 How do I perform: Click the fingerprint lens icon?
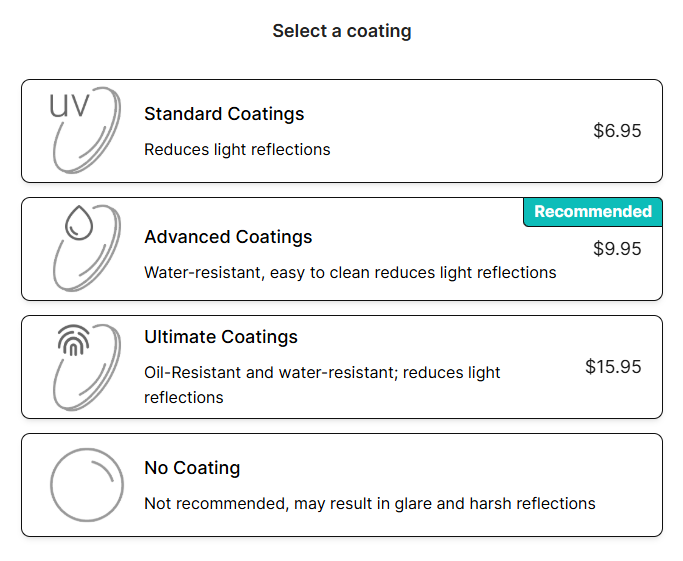click(87, 367)
